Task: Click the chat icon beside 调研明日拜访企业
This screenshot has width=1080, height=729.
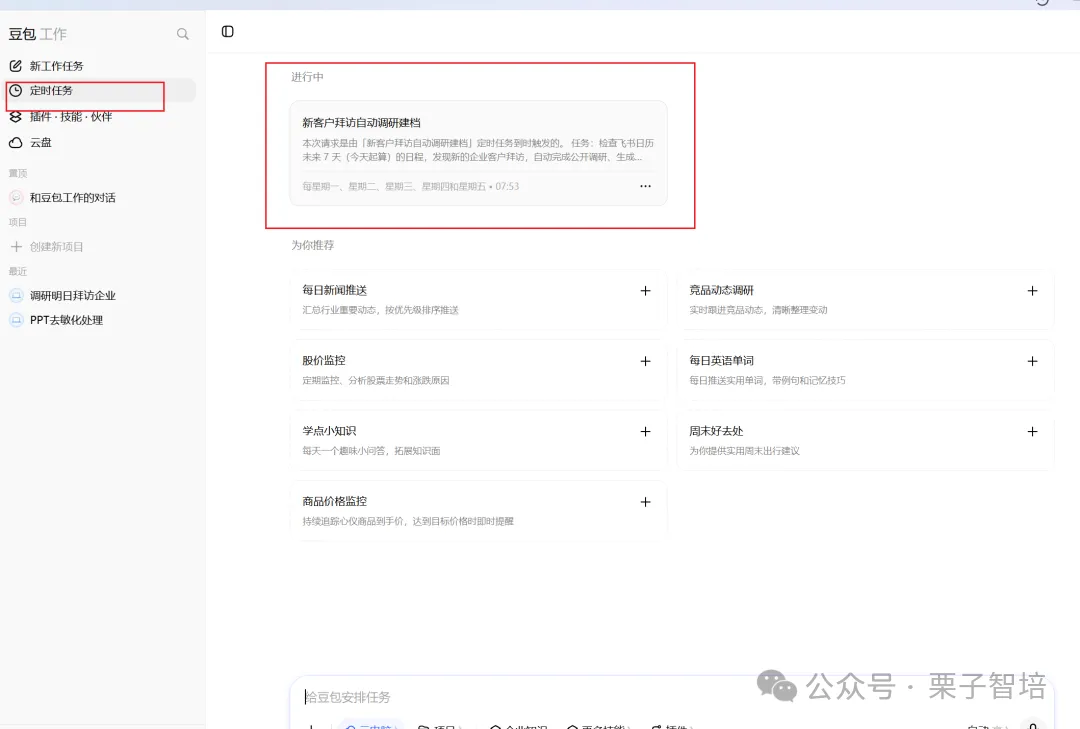Action: tap(17, 296)
